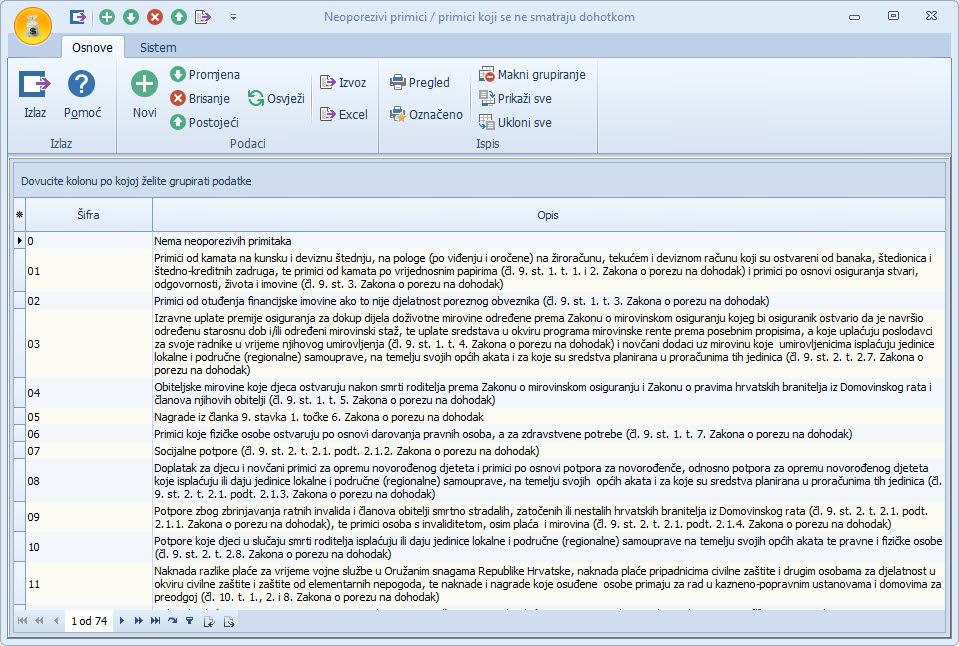Click the Novi green plus icon
The image size is (959, 646).
coord(144,85)
